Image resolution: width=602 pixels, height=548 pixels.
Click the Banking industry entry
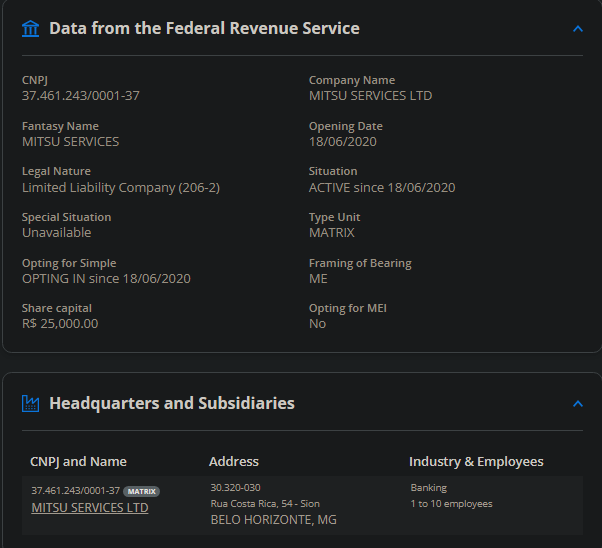pyautogui.click(x=429, y=488)
